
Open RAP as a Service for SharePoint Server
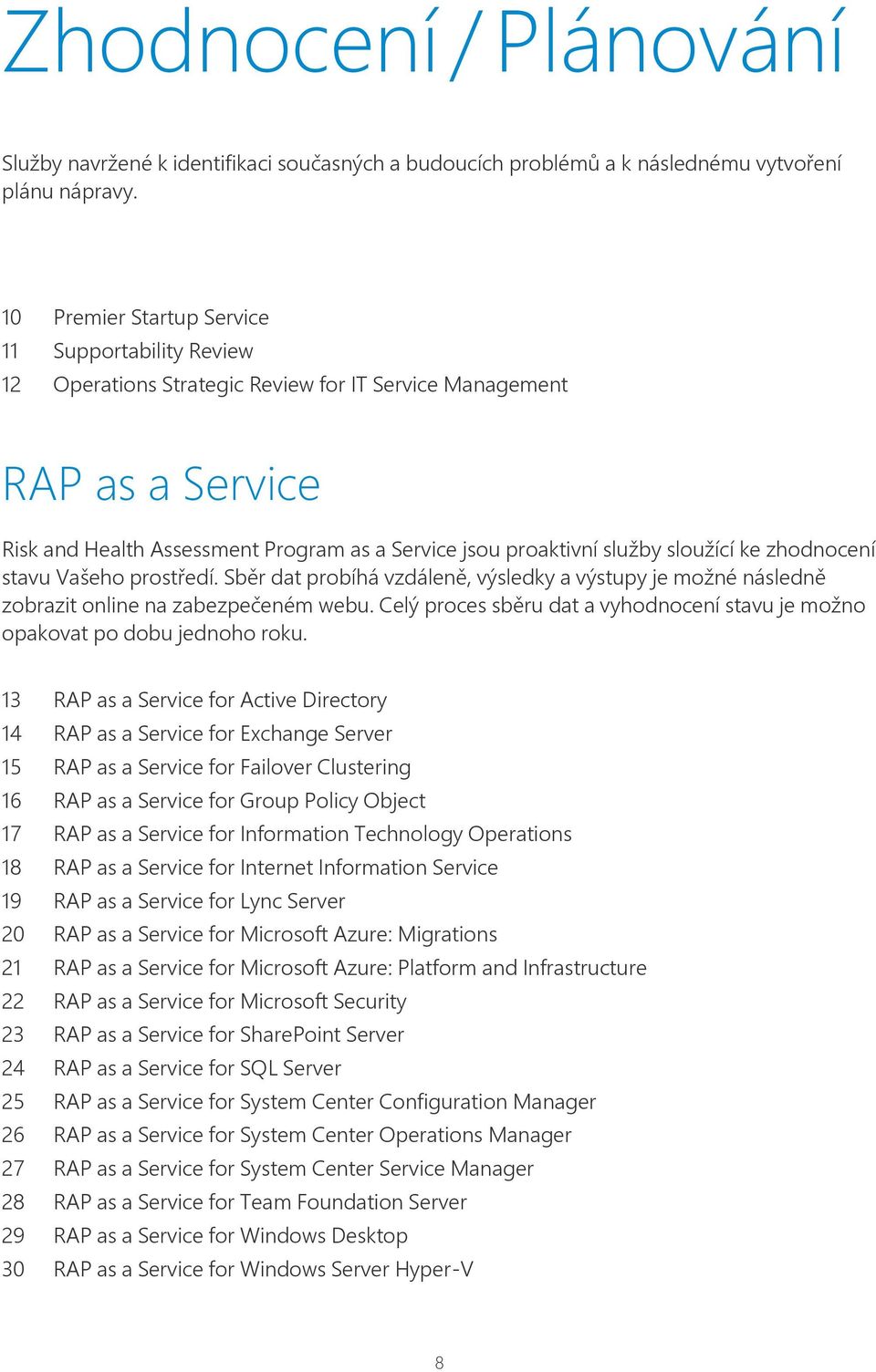point(229,1034)
